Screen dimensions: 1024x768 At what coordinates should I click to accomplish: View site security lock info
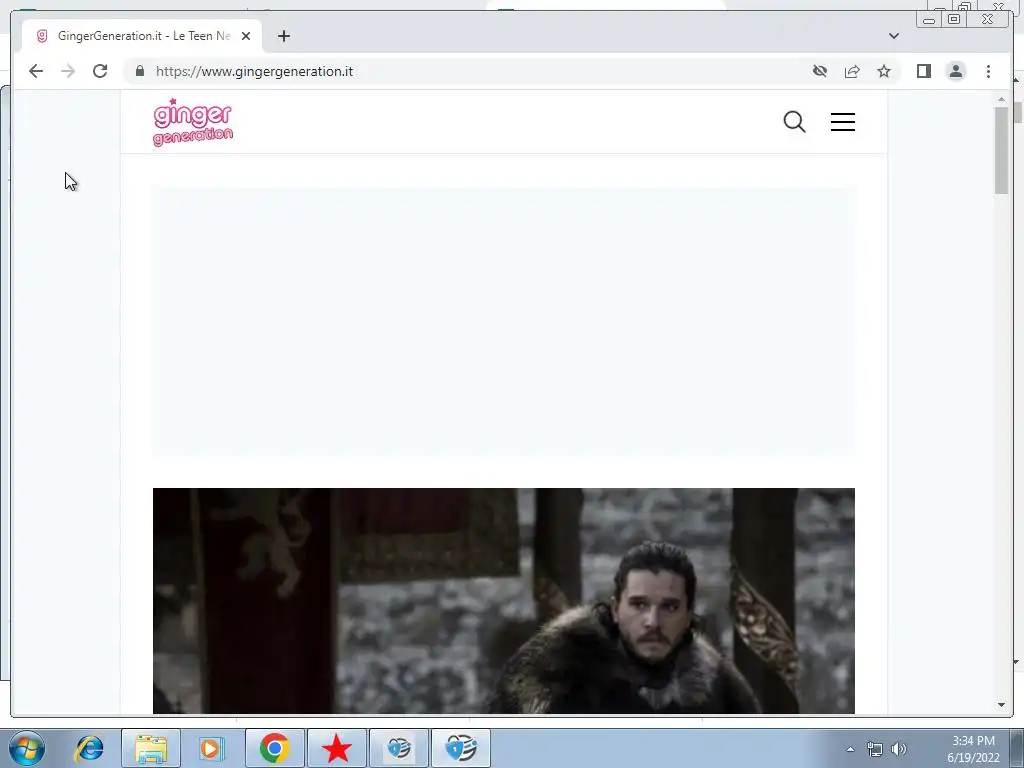click(x=140, y=71)
